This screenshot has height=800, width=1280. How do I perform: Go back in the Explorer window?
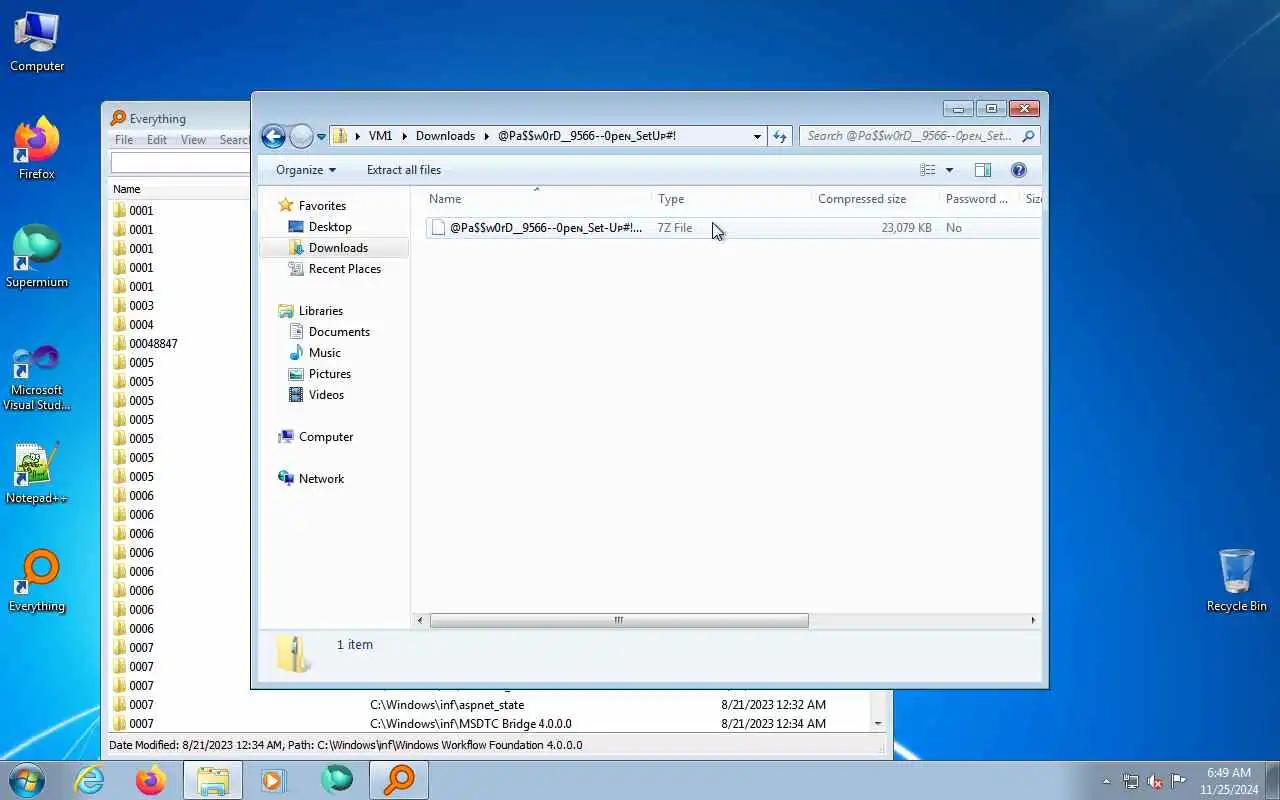pyautogui.click(x=273, y=136)
